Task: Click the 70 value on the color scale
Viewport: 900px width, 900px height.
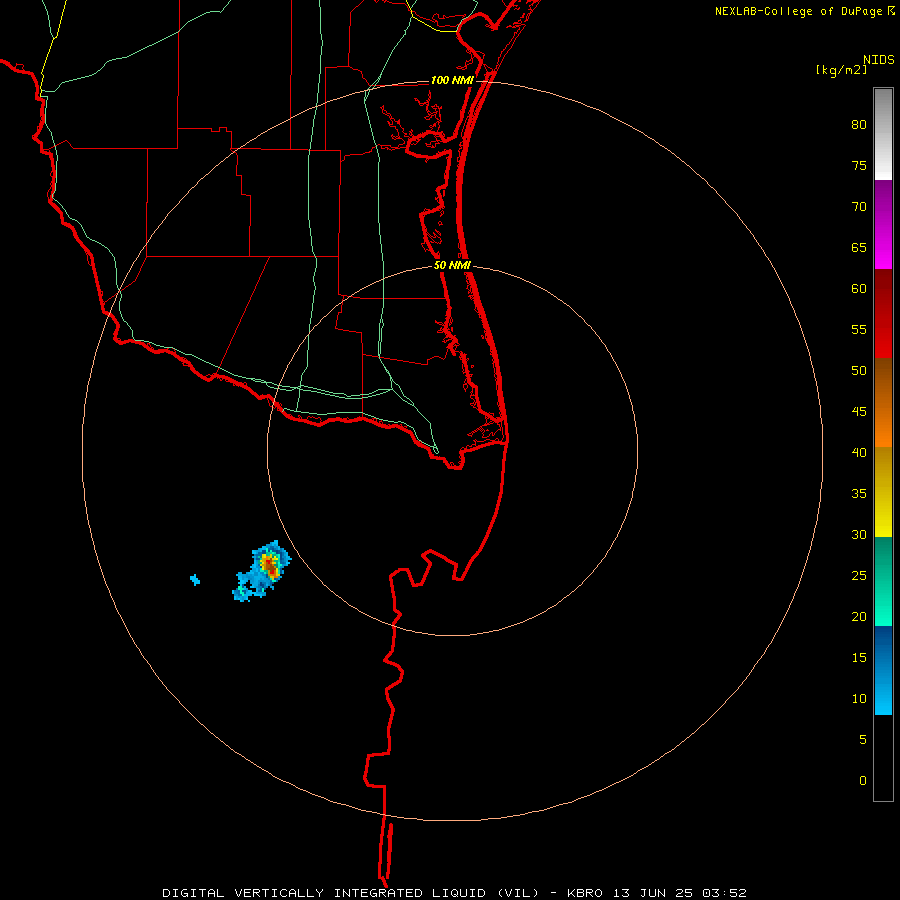Action: tap(859, 207)
